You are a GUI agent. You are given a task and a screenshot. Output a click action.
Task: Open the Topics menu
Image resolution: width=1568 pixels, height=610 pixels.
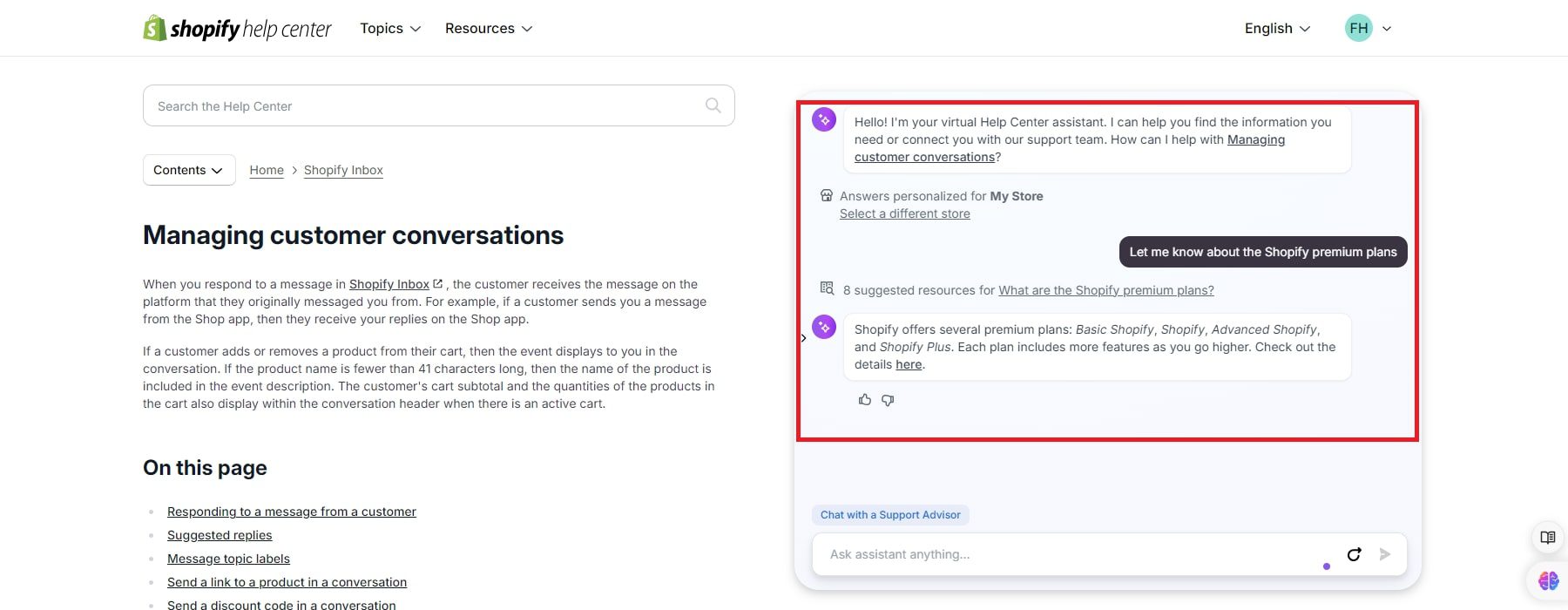389,28
